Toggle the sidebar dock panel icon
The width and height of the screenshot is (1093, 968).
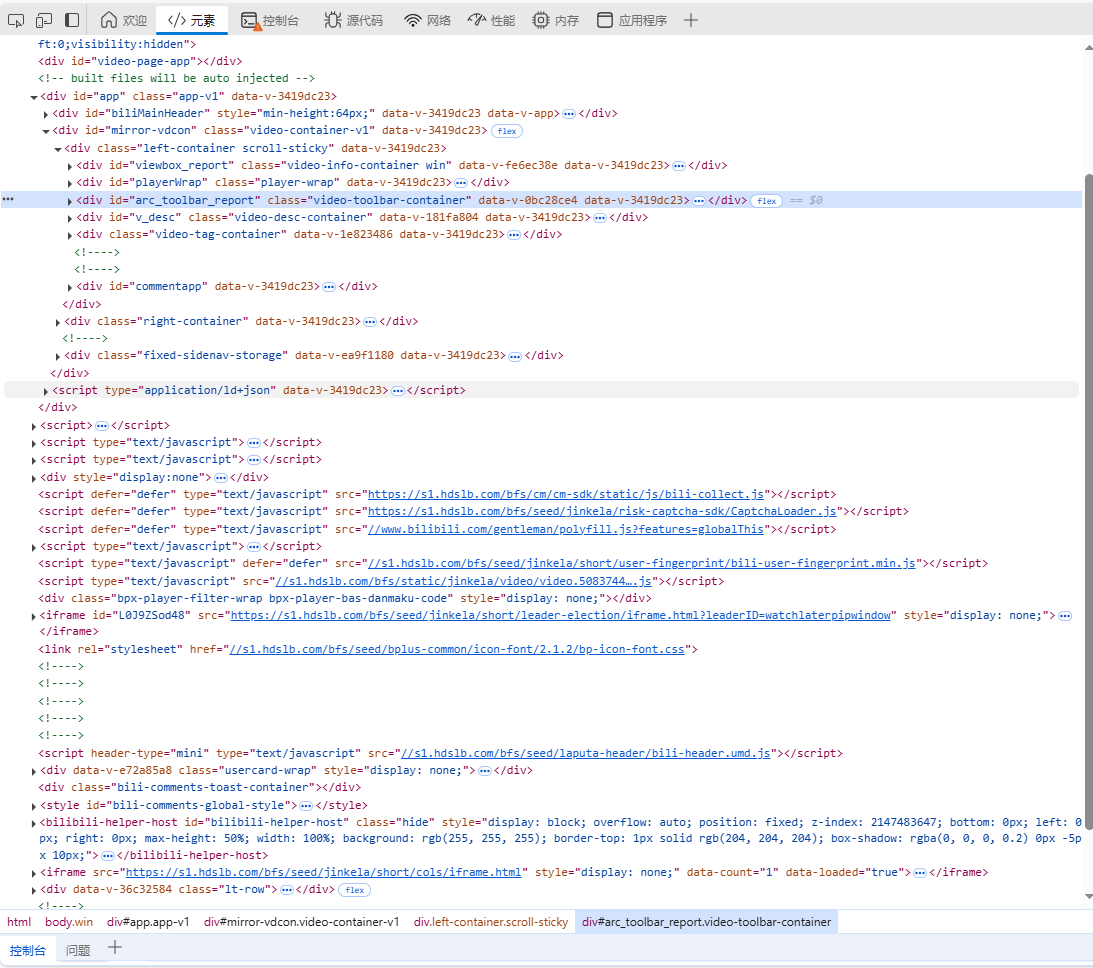pos(72,20)
